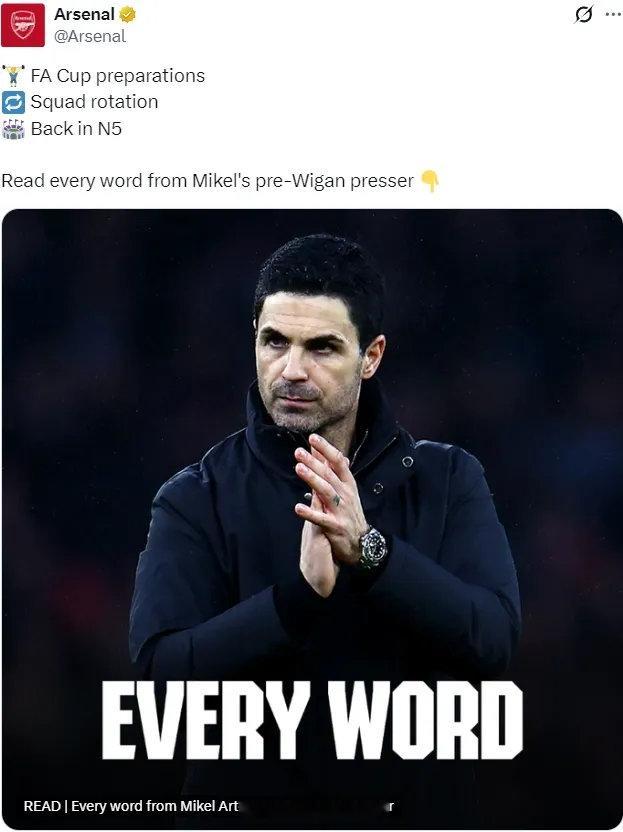Open the Grok slashed-circle icon
The height and width of the screenshot is (832, 623).
click(583, 15)
